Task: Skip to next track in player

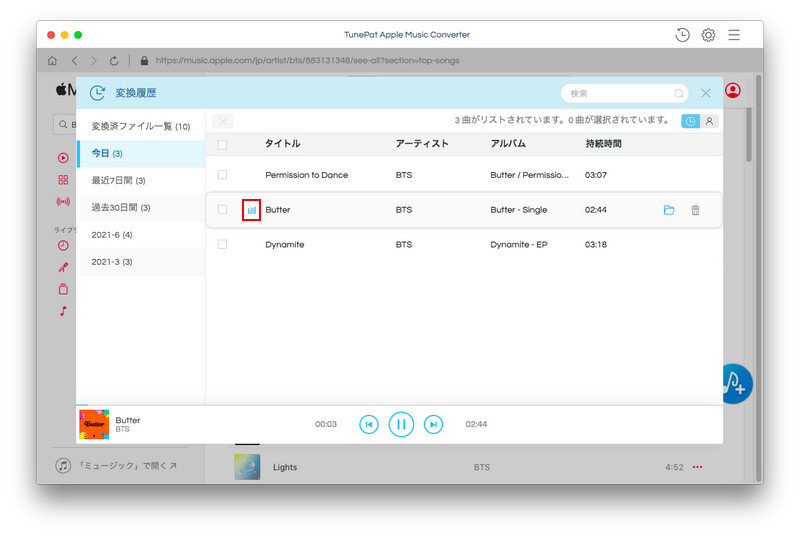Action: 433,424
